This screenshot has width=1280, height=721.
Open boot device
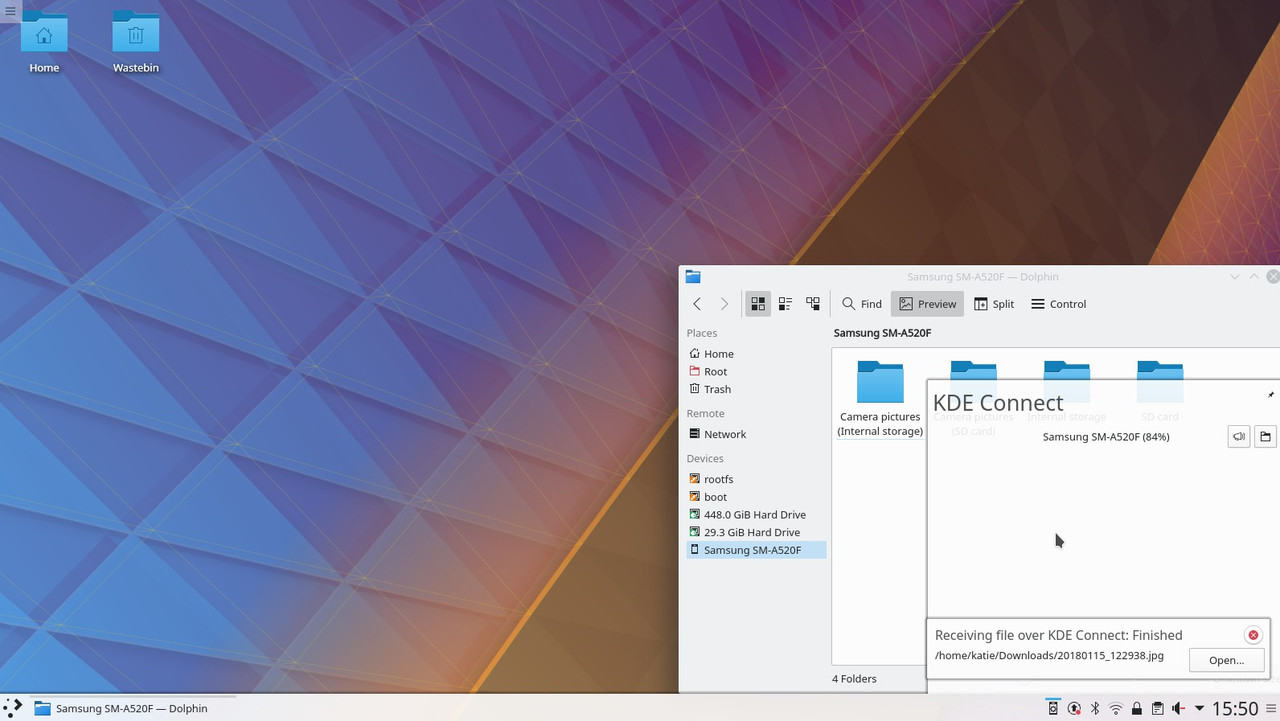[x=756, y=497]
